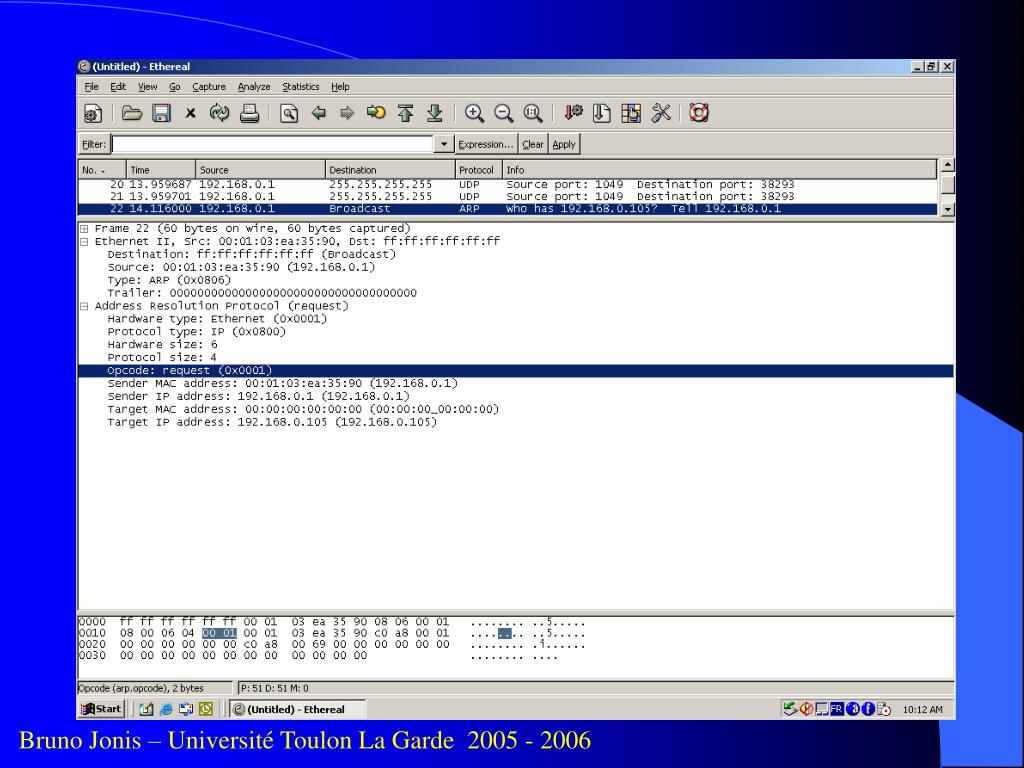Select packet 21 in the packet list
This screenshot has width=1024, height=768.
pos(508,197)
